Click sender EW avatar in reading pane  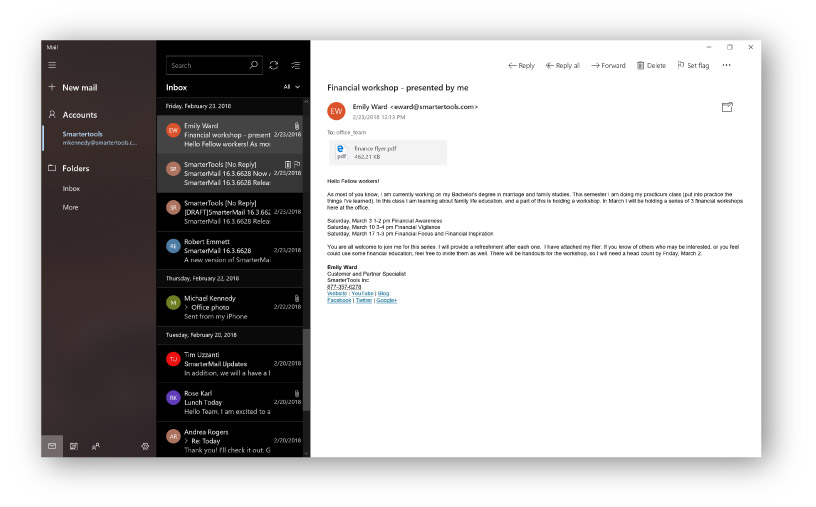[x=336, y=111]
